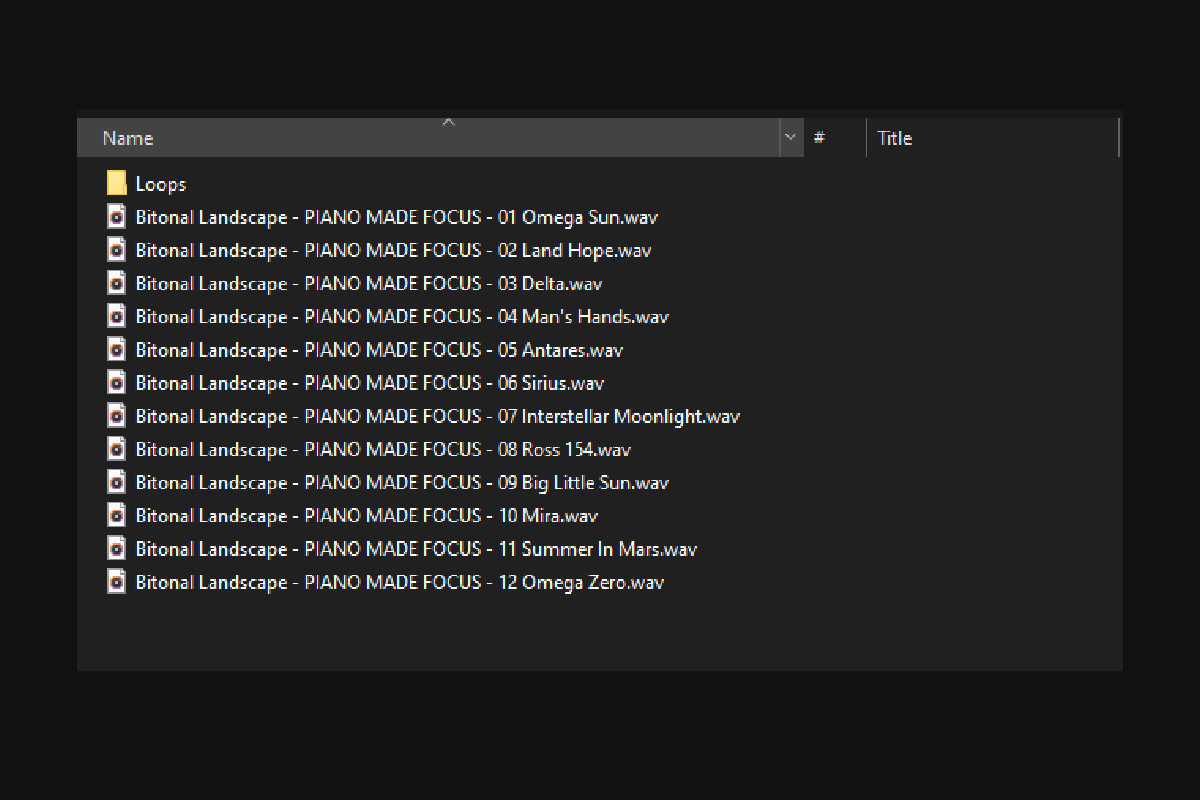Screen dimensions: 1200x800
Task: Click the 02 Land Hope.wav file icon
Action: pos(116,250)
